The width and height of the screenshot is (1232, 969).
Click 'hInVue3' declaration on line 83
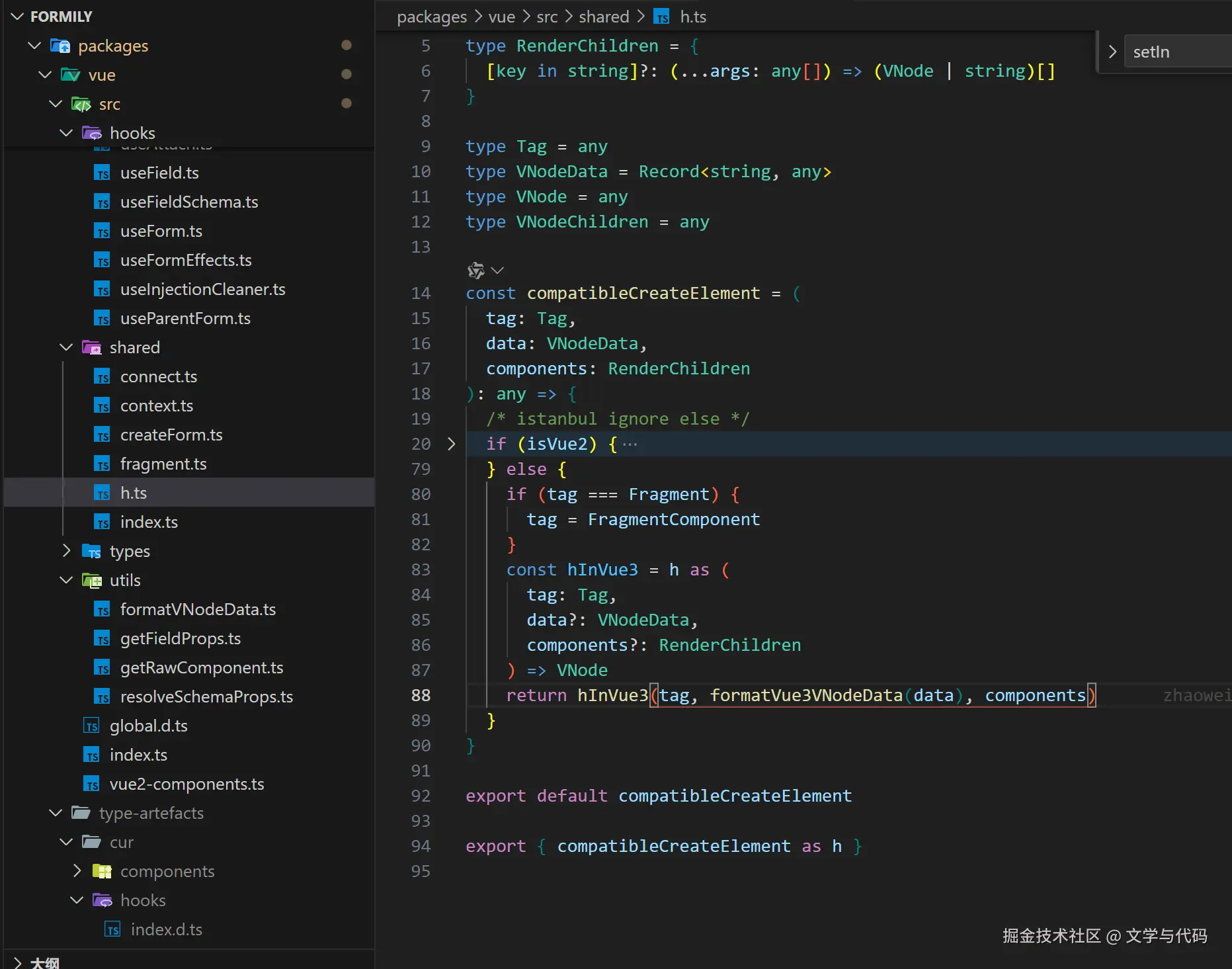(602, 569)
